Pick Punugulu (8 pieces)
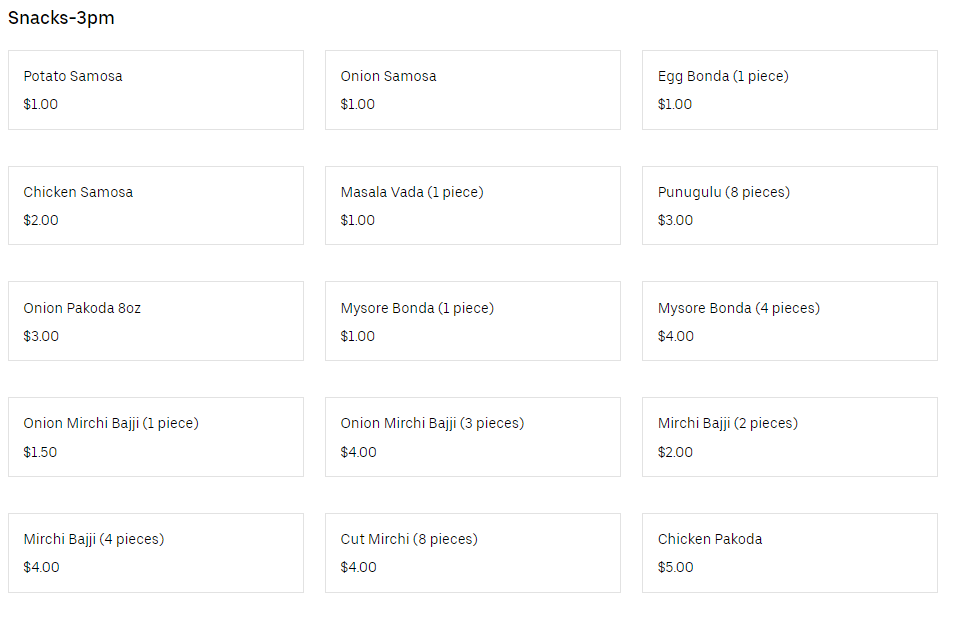Viewport: 966px width, 620px height. click(789, 205)
